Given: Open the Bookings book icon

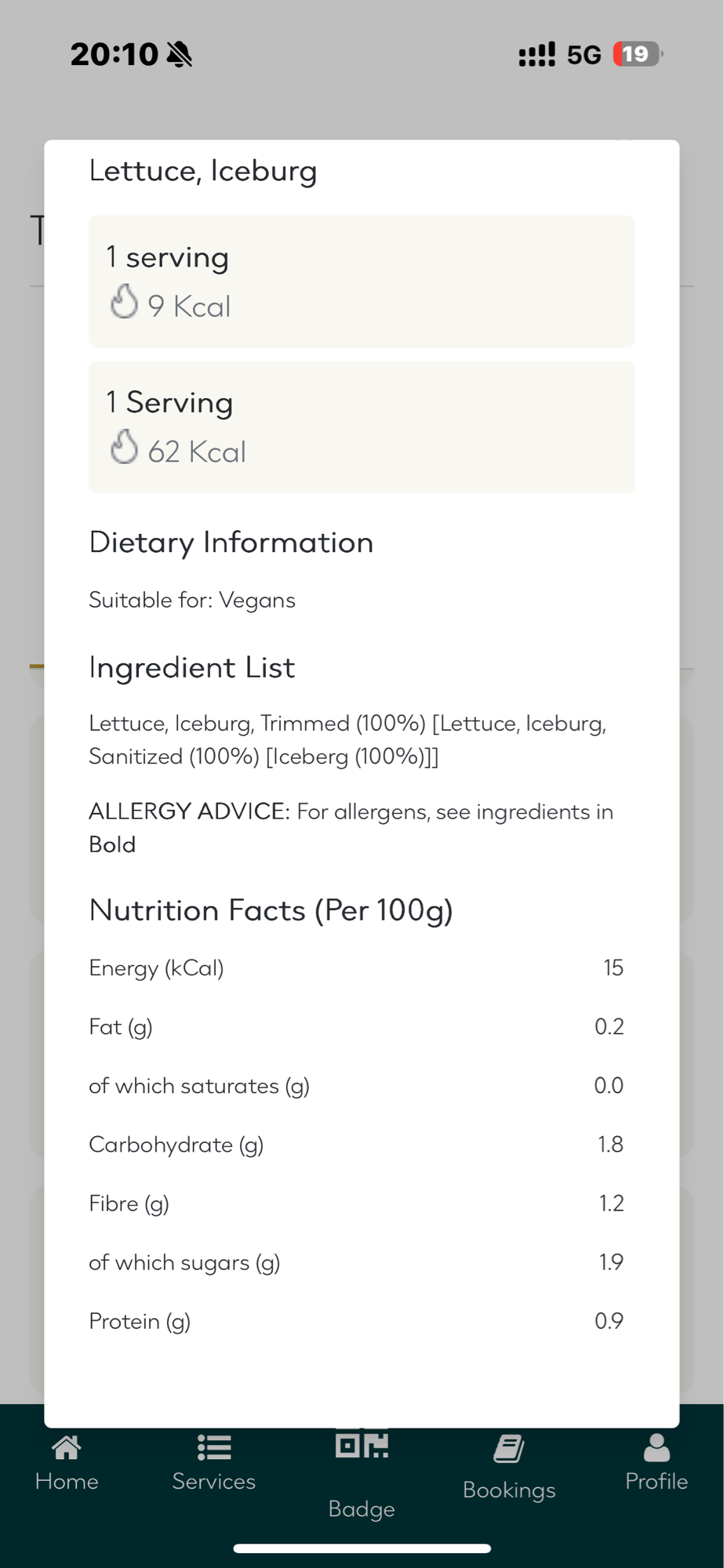Looking at the screenshot, I should (x=509, y=1449).
